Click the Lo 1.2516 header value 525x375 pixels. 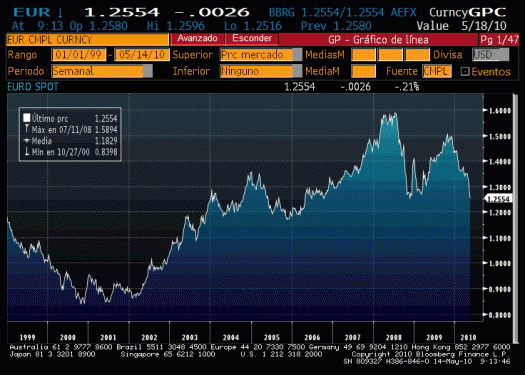click(x=253, y=26)
